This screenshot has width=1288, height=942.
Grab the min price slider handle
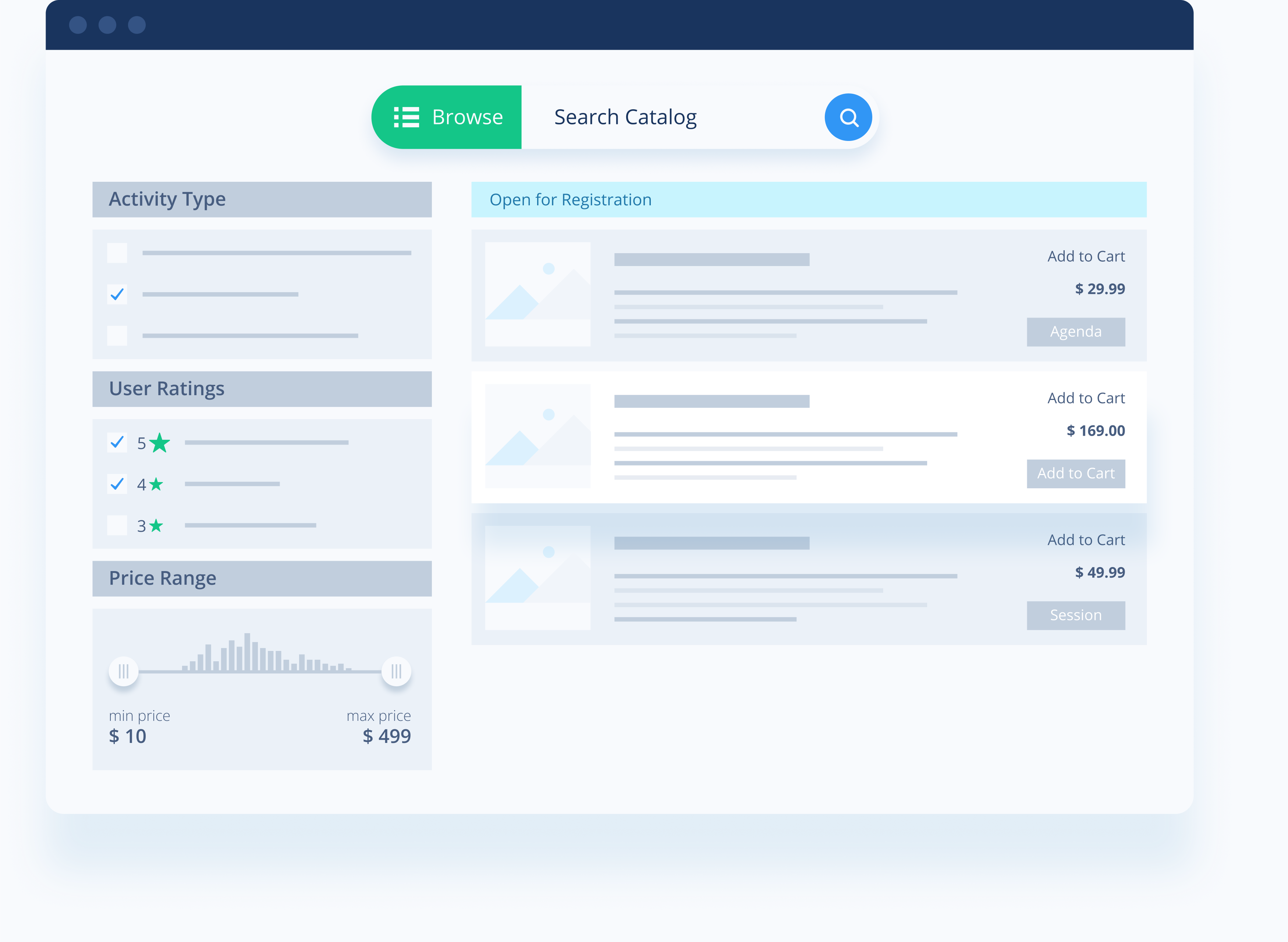coord(123,671)
